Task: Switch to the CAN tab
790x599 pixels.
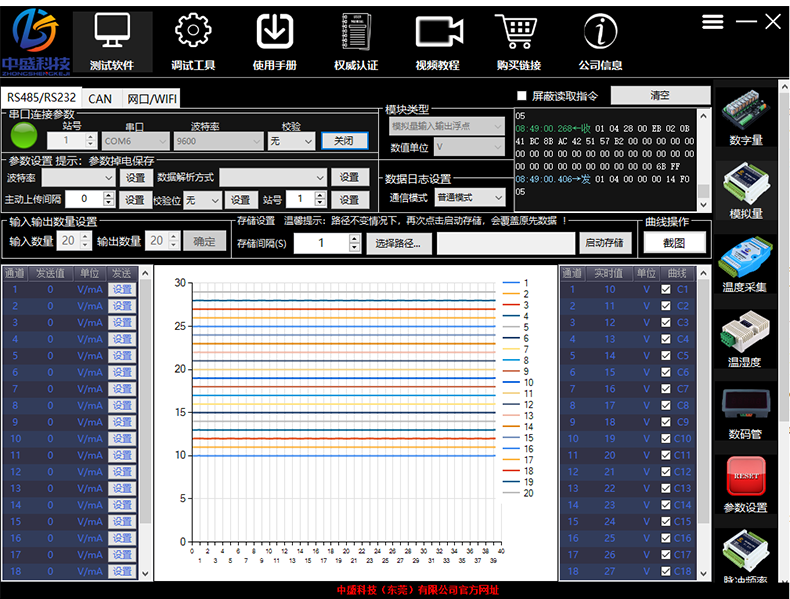Action: tap(100, 99)
